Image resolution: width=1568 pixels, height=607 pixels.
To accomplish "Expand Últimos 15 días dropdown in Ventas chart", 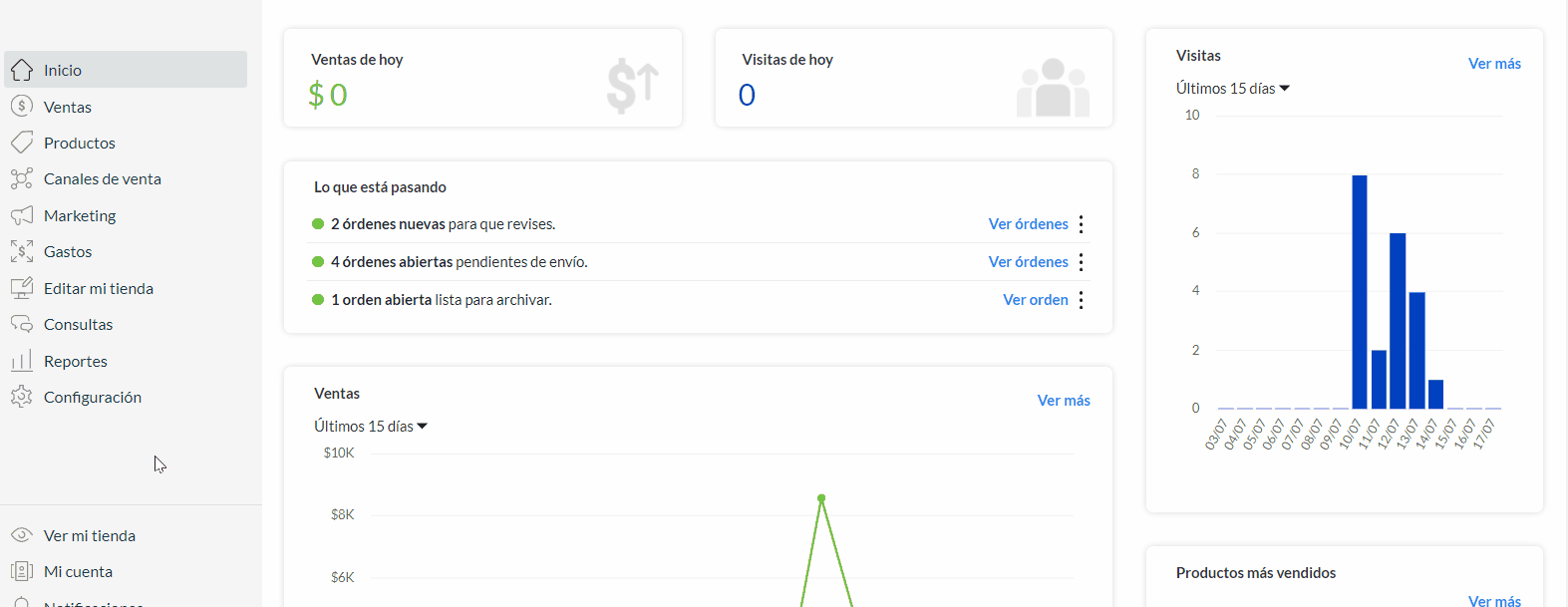I will [371, 426].
